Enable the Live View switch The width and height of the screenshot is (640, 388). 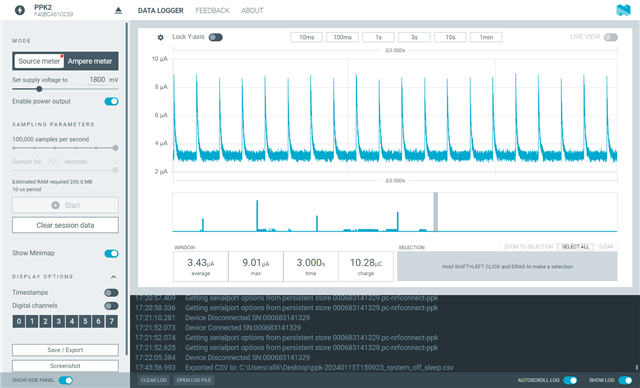611,38
